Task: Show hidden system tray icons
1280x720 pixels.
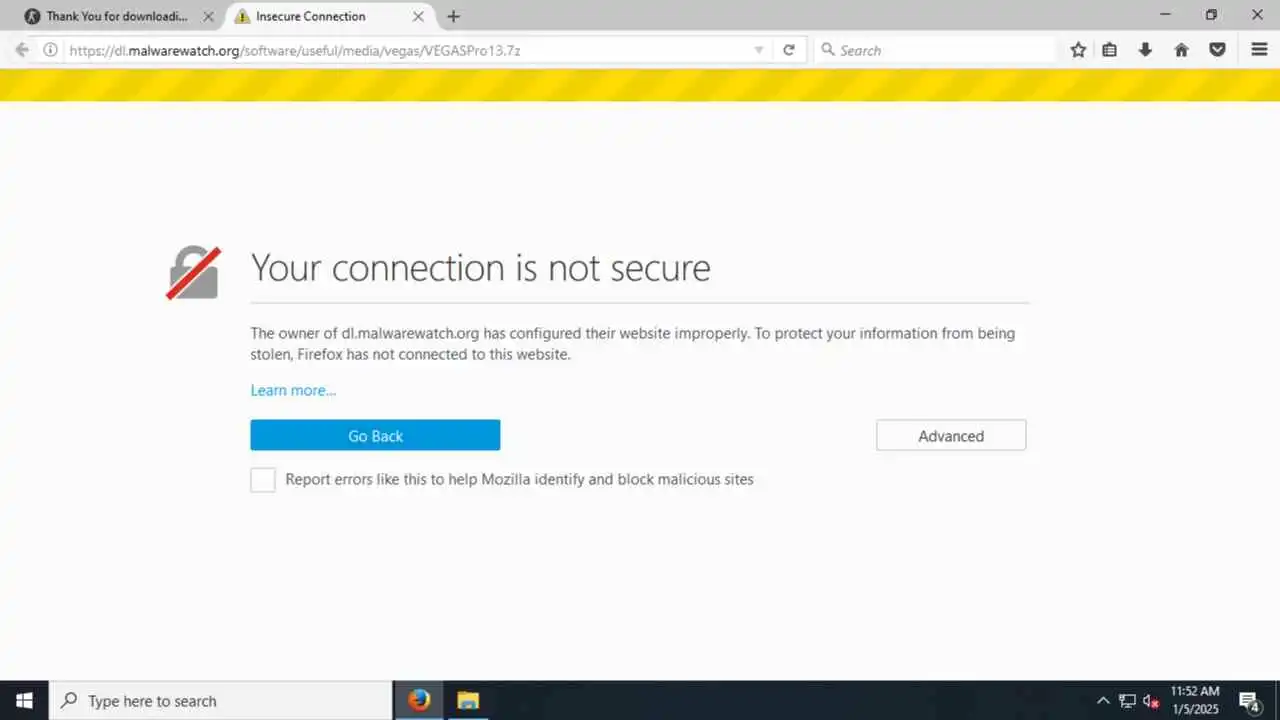Action: click(1103, 700)
